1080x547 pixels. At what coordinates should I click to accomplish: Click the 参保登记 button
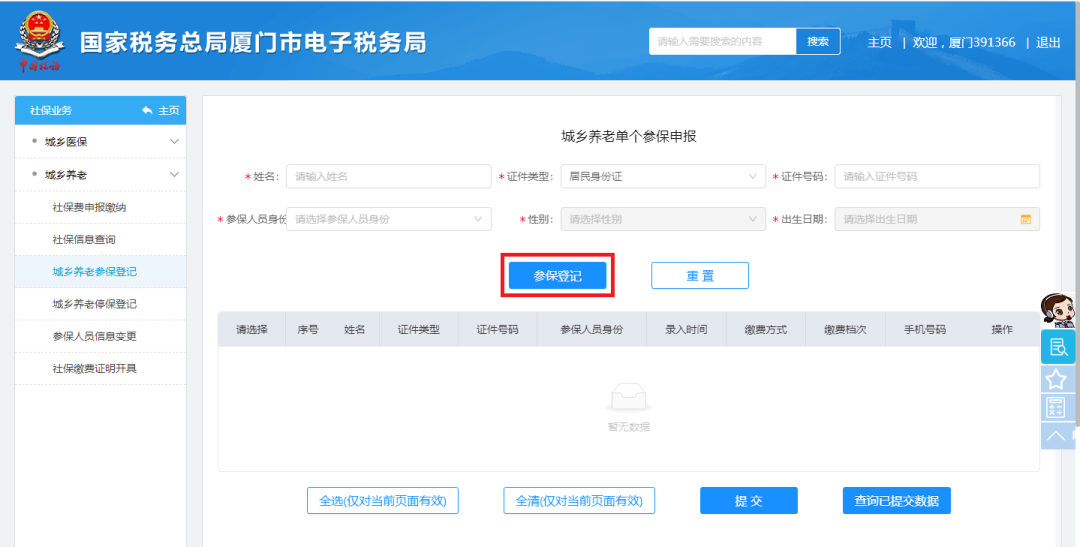coord(557,276)
